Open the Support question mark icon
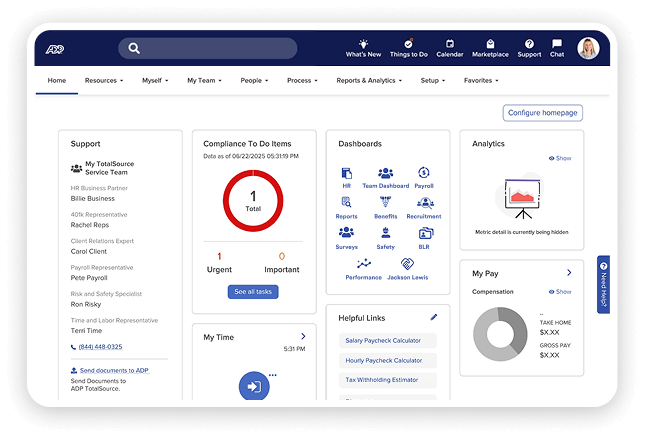Screen dimensions: 645x439 click(x=529, y=44)
